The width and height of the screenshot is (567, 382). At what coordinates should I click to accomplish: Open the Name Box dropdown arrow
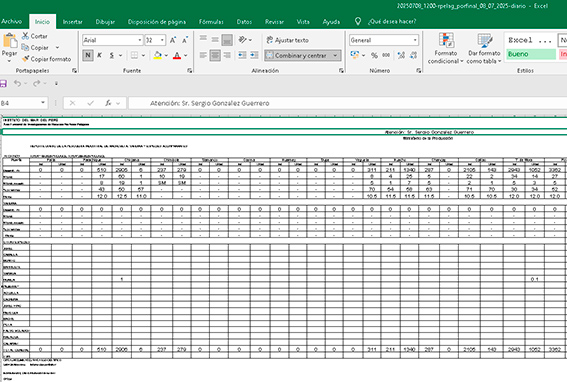[43, 103]
